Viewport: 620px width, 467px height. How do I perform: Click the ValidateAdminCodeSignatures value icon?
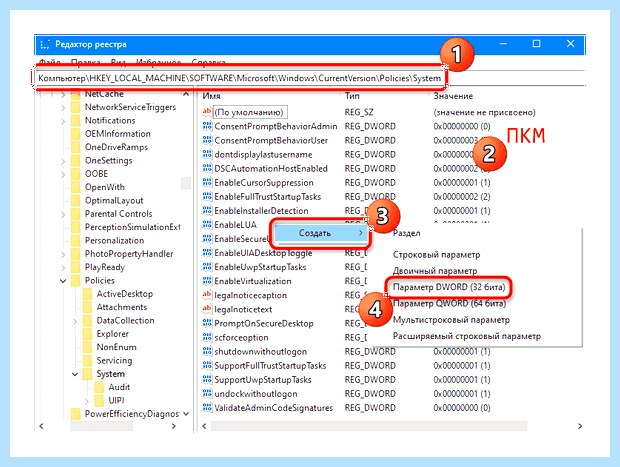pos(207,407)
